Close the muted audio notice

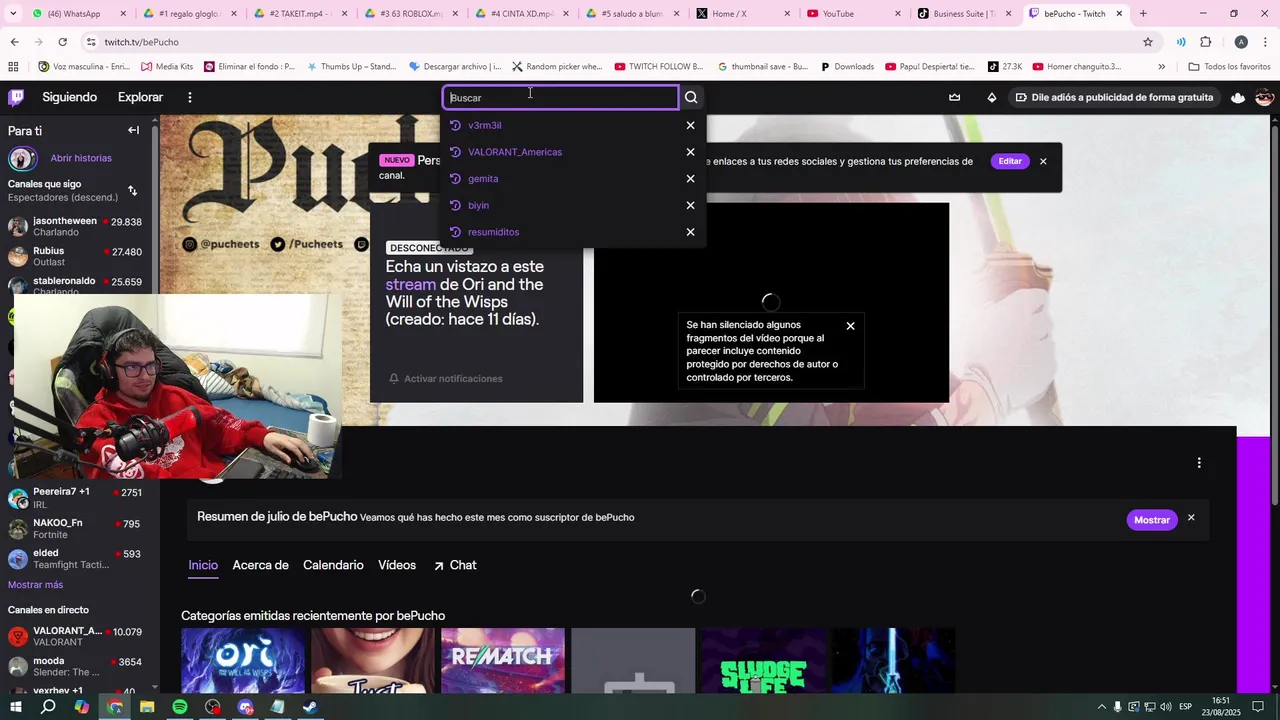(850, 326)
